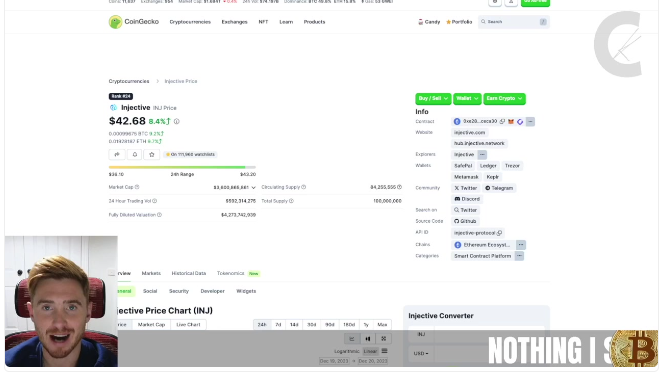The height and width of the screenshot is (374, 662).
Task: Click the Injective coin logo
Action: (x=113, y=108)
